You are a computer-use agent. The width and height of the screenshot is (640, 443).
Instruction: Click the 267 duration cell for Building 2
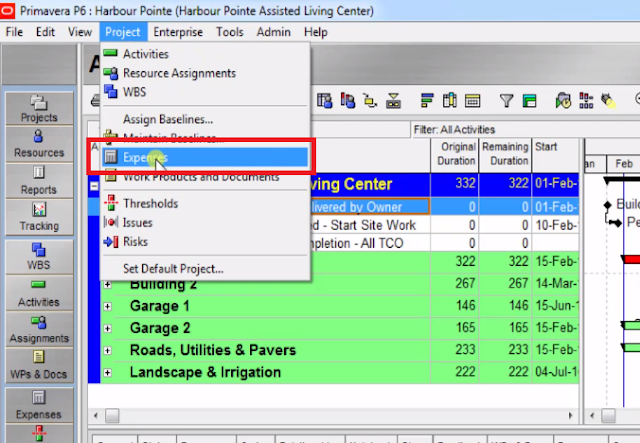coord(455,283)
